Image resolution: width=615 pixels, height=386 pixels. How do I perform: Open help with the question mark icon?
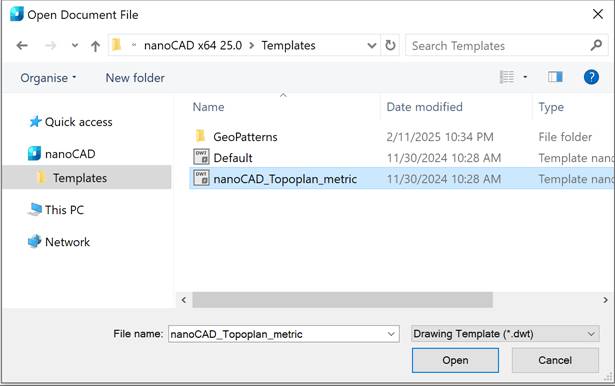tap(591, 77)
